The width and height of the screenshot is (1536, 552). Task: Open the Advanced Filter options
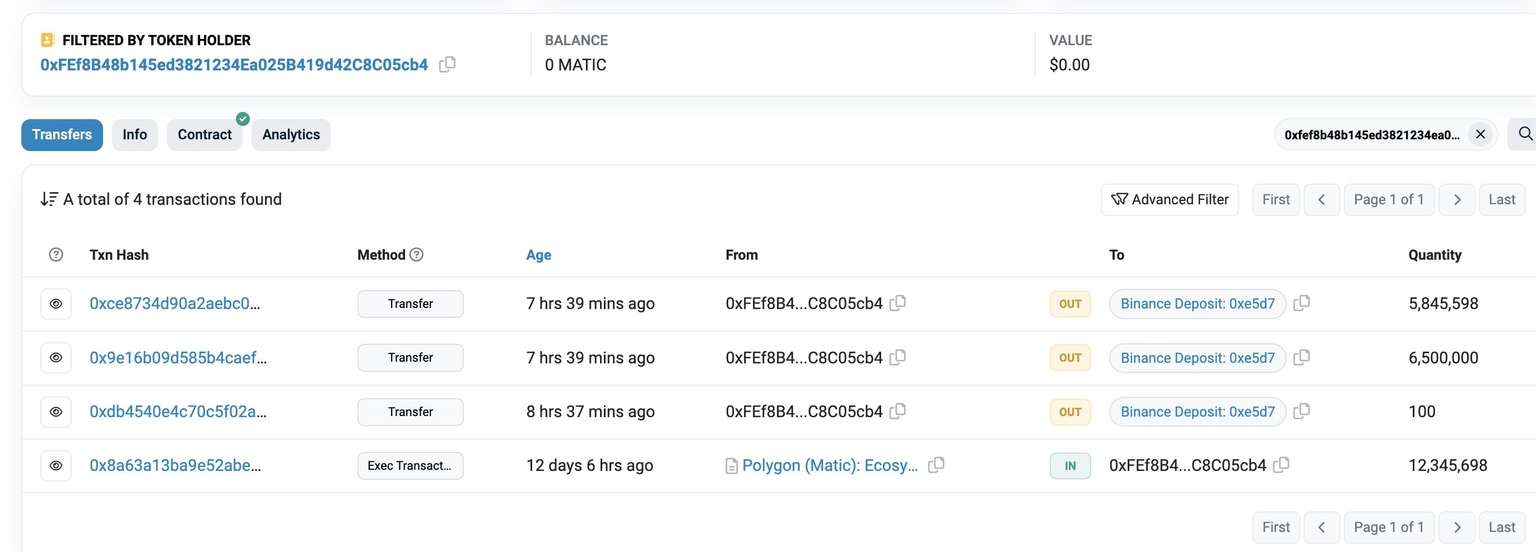point(1170,200)
